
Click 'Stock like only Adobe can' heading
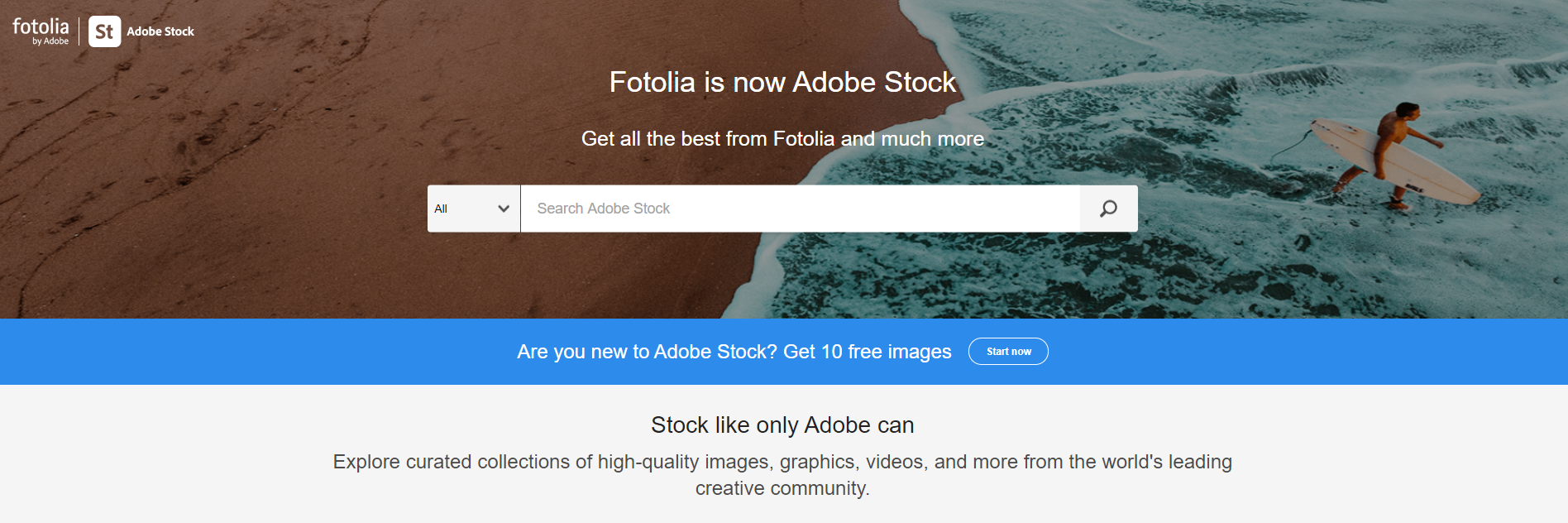pos(782,425)
